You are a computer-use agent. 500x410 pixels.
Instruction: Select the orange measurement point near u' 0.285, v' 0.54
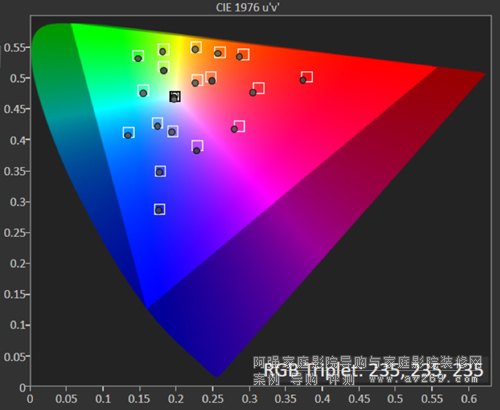(239, 57)
